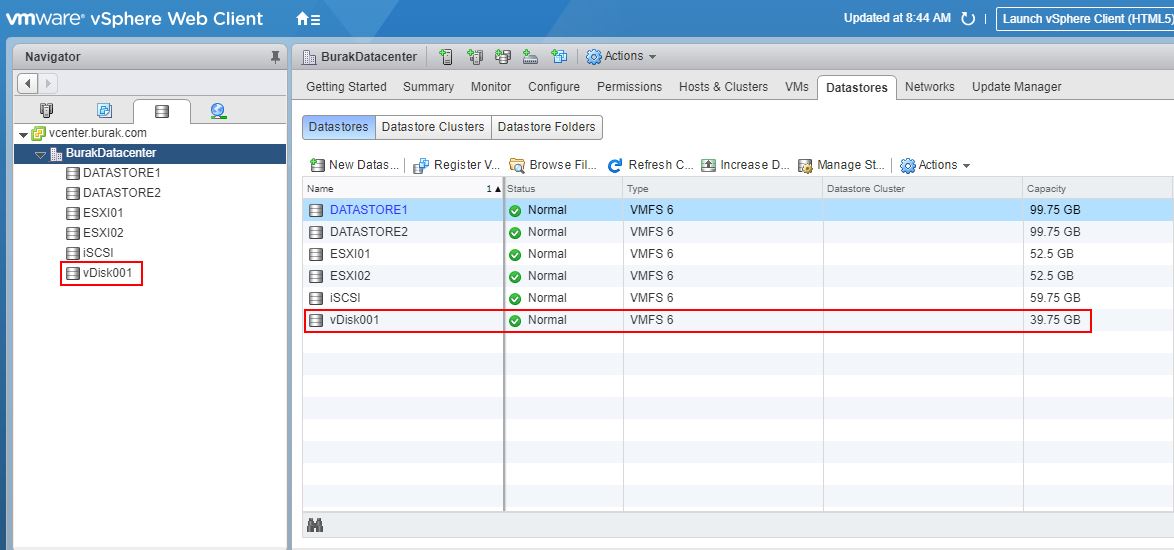The height and width of the screenshot is (550, 1174).
Task: Open the Monitor tab
Action: point(491,87)
